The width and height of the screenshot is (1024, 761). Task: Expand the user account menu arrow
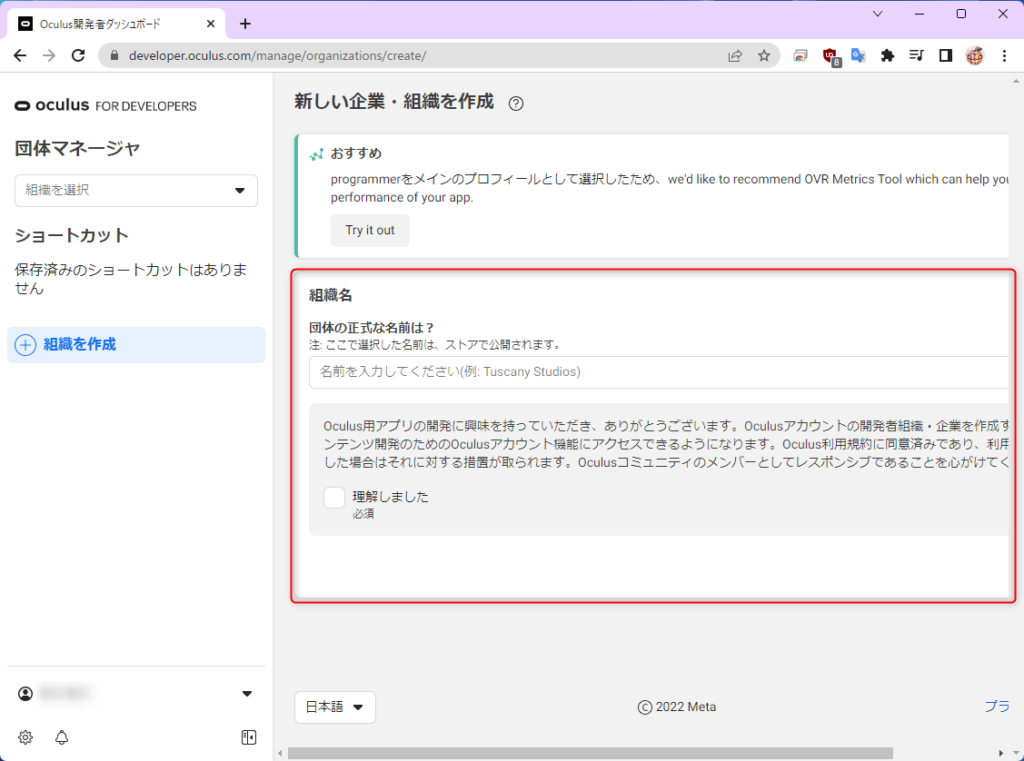click(x=247, y=694)
